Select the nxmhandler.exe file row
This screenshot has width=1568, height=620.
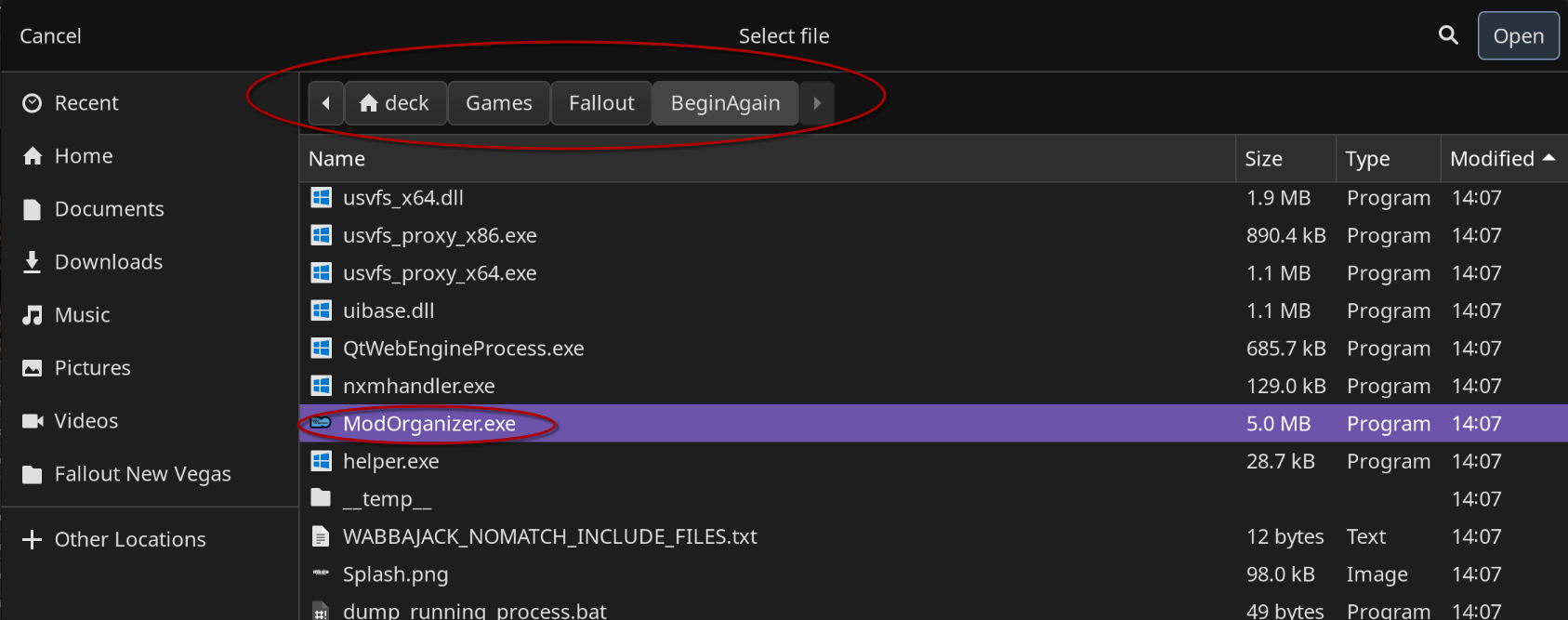pyautogui.click(x=418, y=386)
